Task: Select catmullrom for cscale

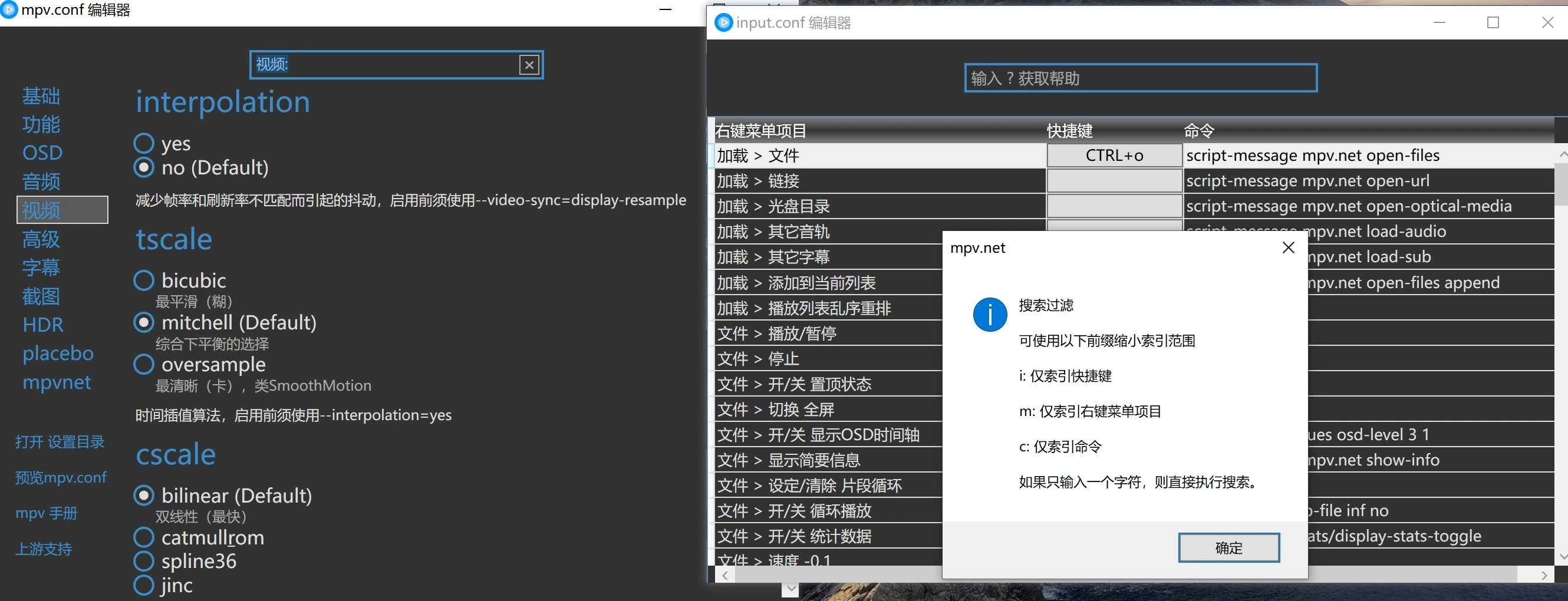Action: pyautogui.click(x=199, y=538)
